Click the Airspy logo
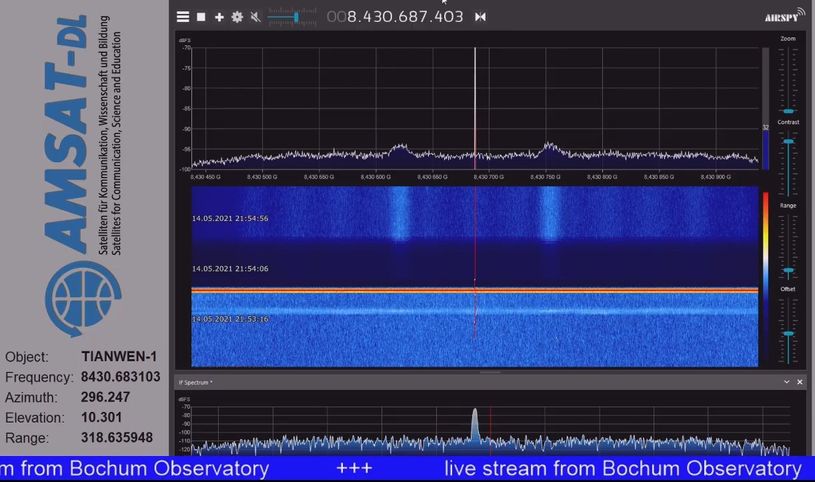The width and height of the screenshot is (815, 482). [781, 17]
